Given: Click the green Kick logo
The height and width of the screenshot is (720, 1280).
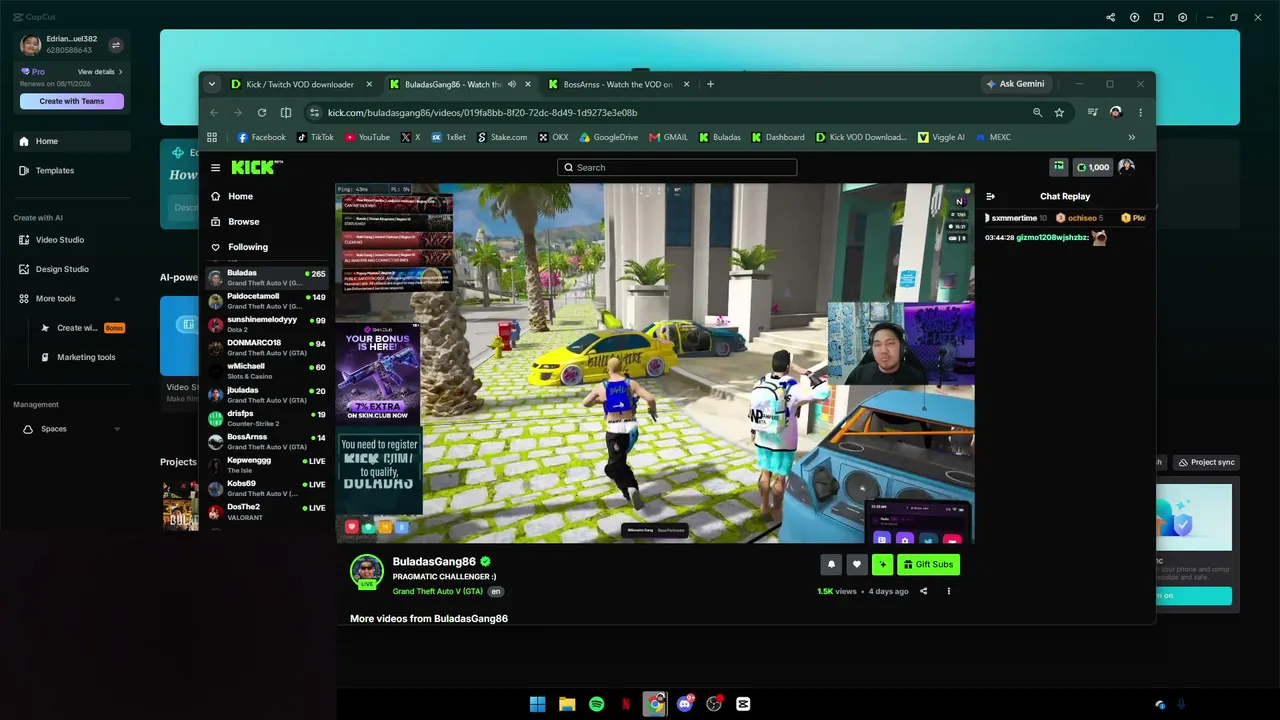Looking at the screenshot, I should 257,167.
